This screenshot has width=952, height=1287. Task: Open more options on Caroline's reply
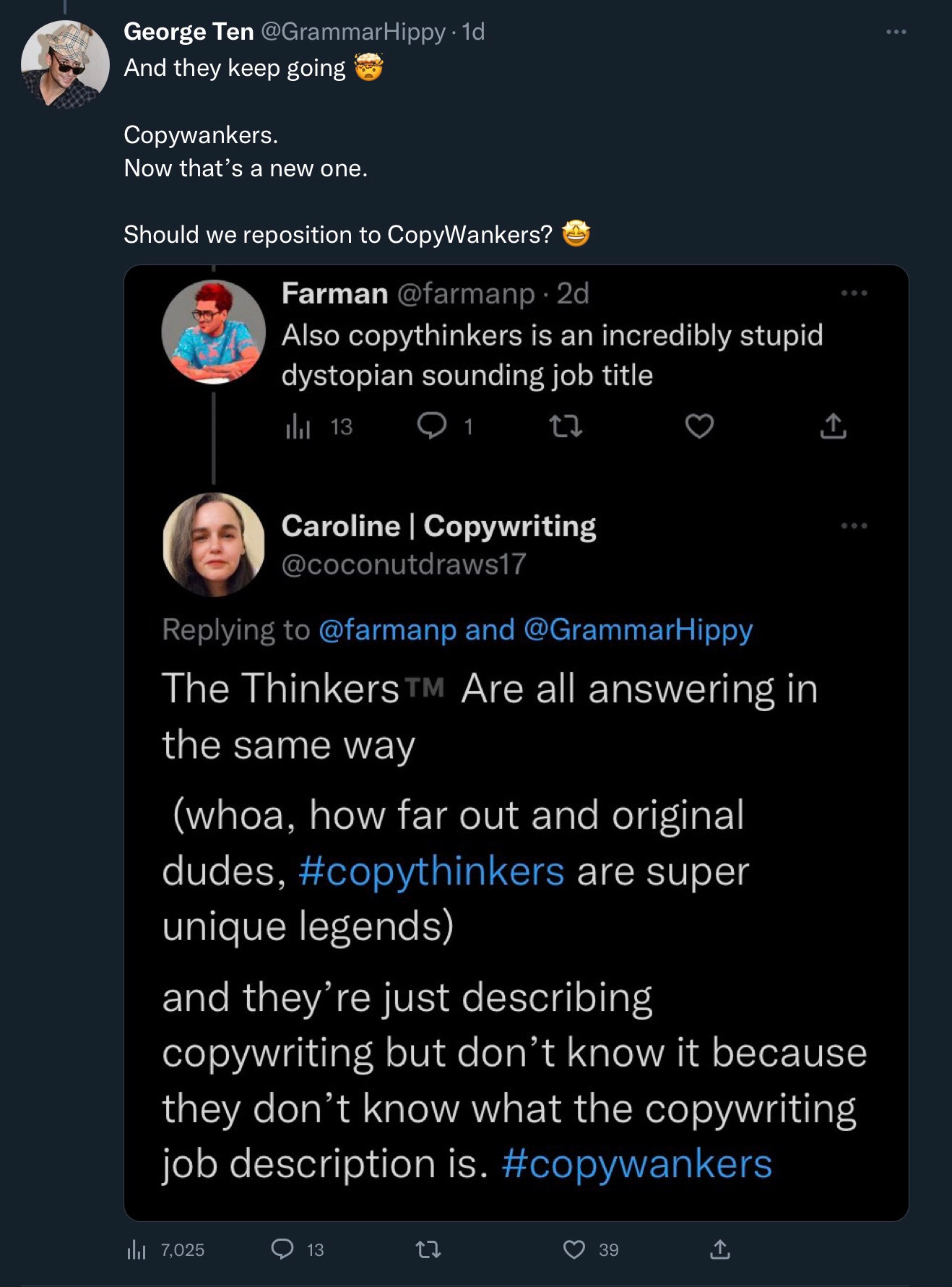tap(854, 525)
